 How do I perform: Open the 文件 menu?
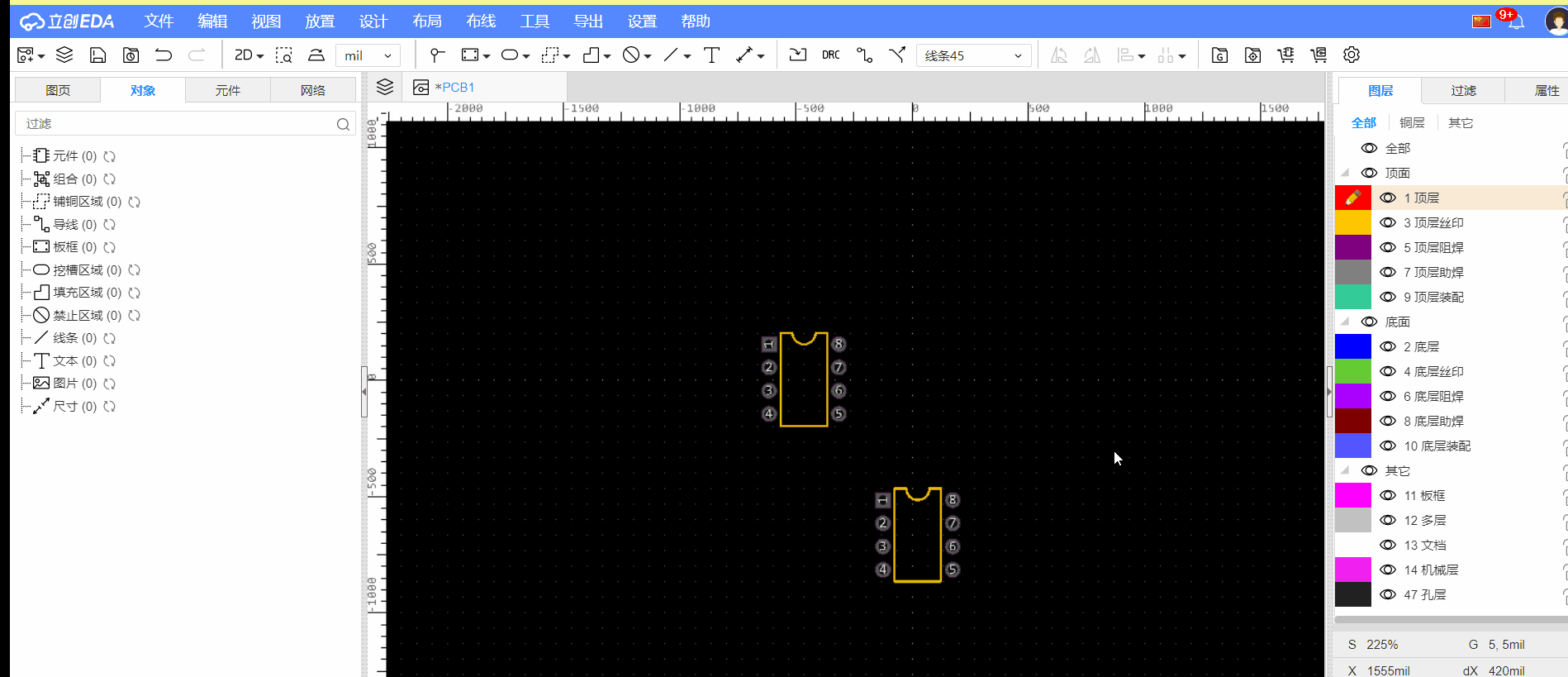pos(159,21)
